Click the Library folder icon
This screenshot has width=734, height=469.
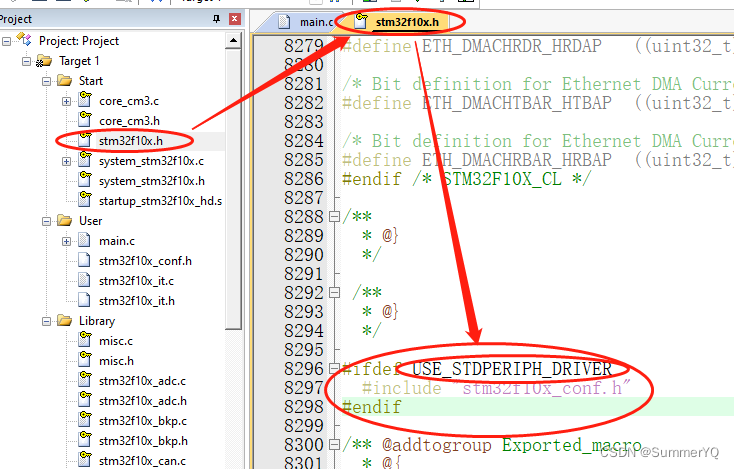65,321
